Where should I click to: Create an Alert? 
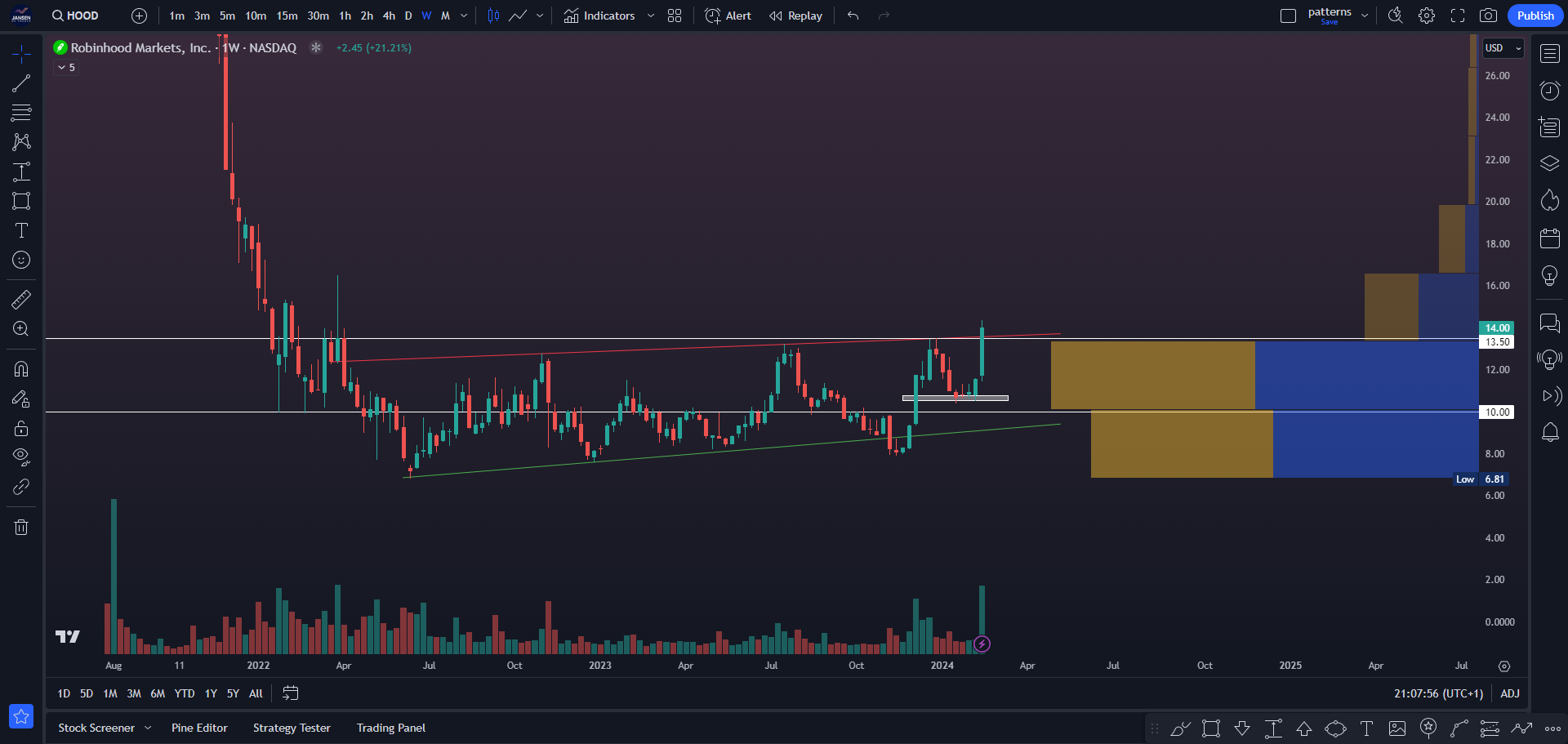click(728, 16)
